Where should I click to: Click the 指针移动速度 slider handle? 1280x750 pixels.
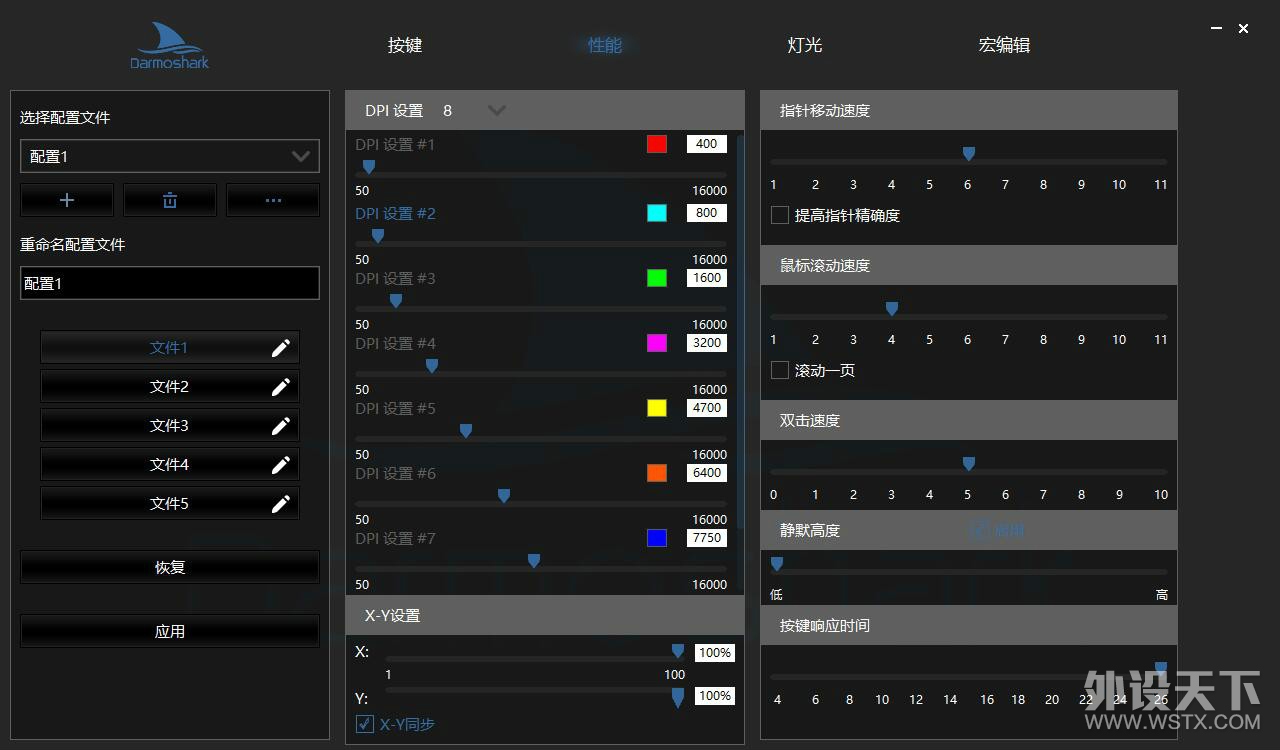point(969,154)
